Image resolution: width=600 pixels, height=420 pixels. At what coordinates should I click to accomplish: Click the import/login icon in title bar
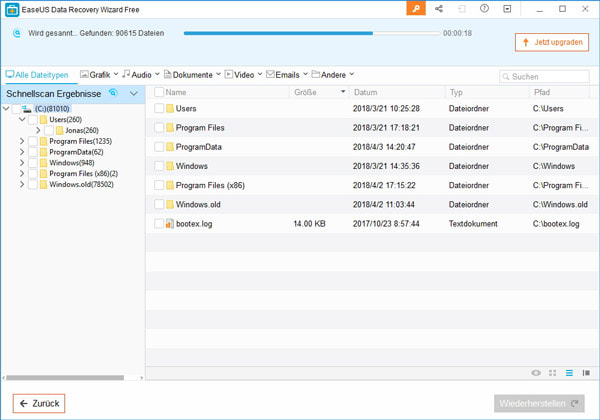point(461,9)
